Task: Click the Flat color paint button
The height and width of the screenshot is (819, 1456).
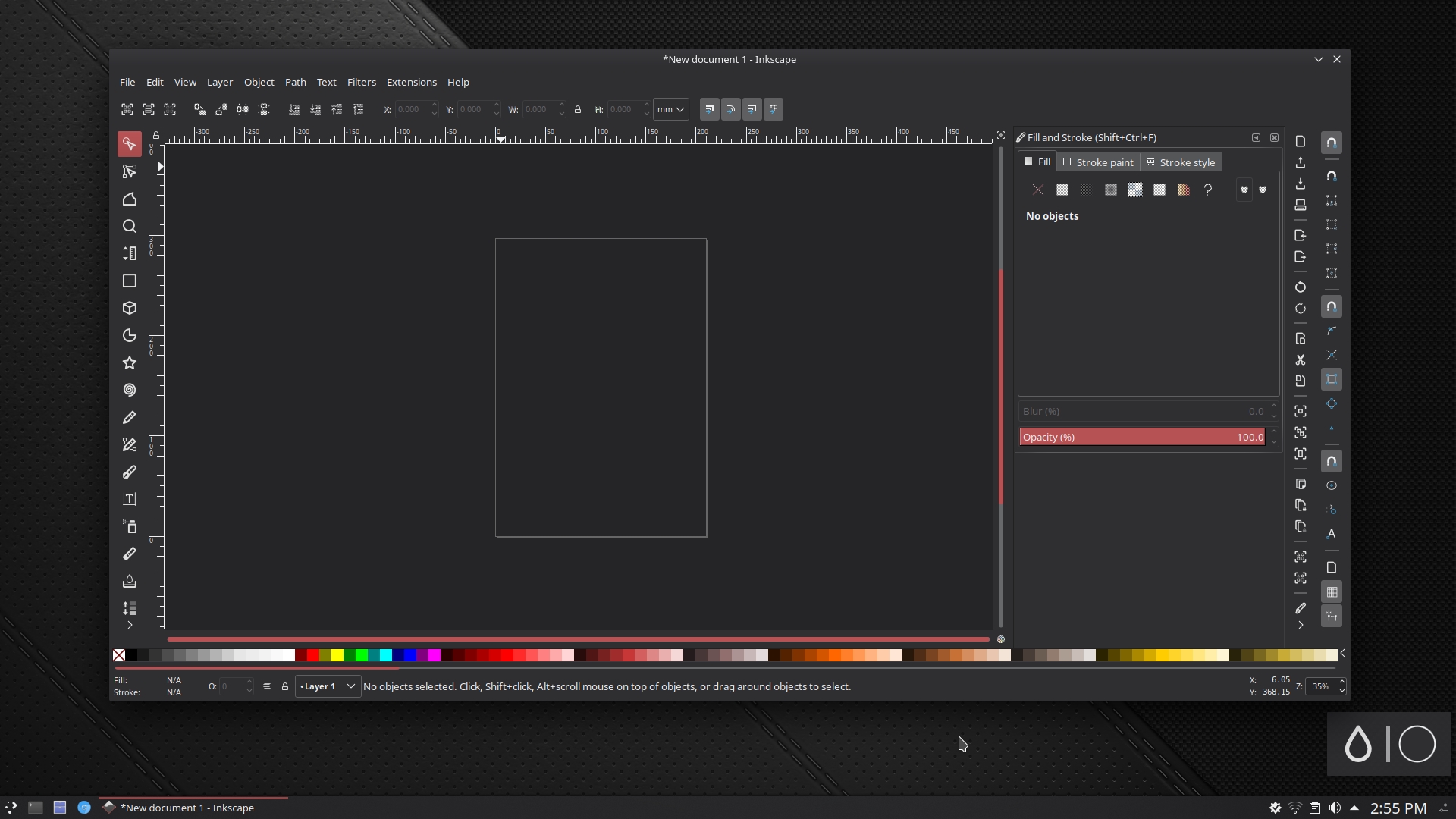Action: coord(1062,190)
